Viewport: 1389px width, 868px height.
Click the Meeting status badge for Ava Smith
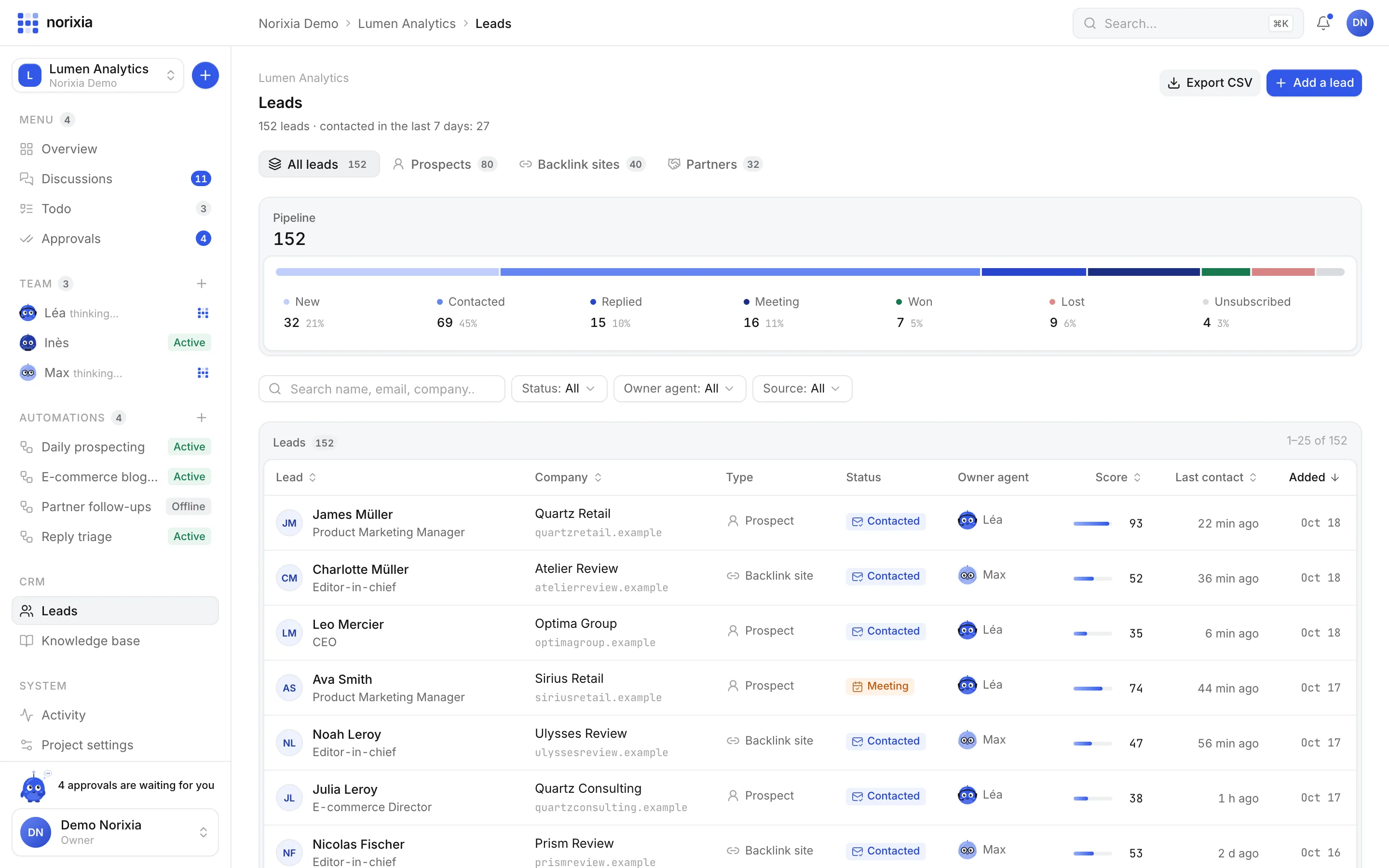coord(880,686)
